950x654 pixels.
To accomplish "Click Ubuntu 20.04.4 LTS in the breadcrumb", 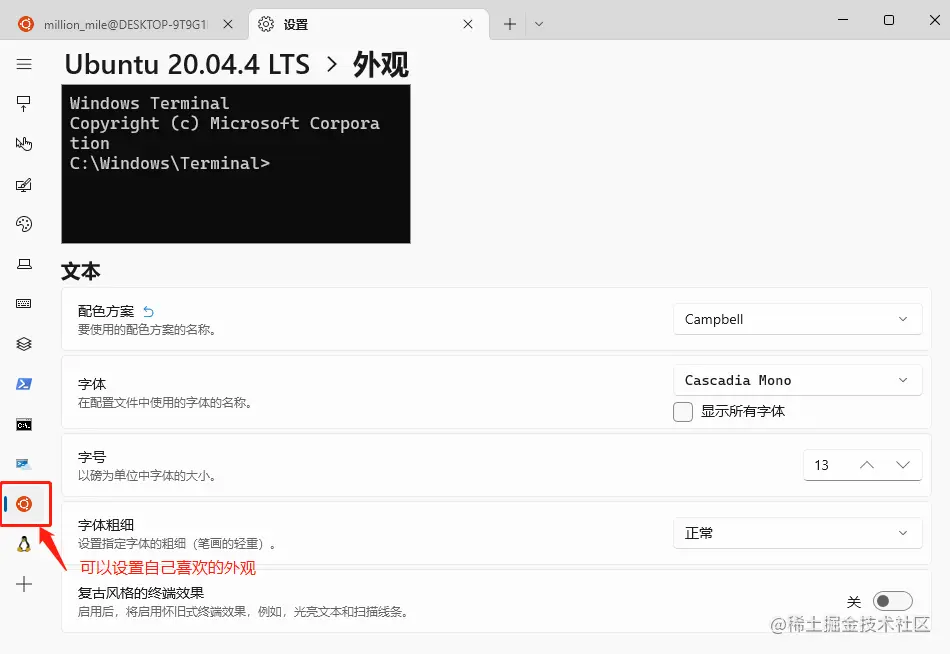I will pyautogui.click(x=188, y=64).
